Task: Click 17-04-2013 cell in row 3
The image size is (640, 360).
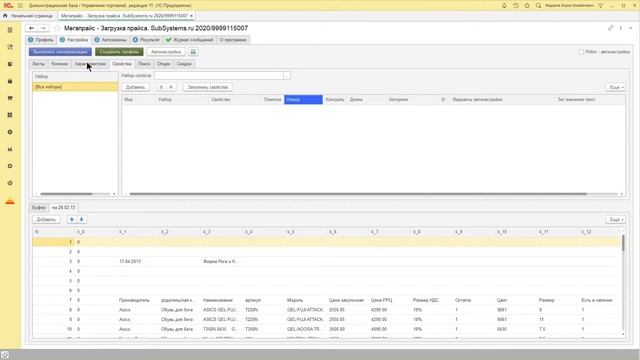Action: click(x=130, y=261)
